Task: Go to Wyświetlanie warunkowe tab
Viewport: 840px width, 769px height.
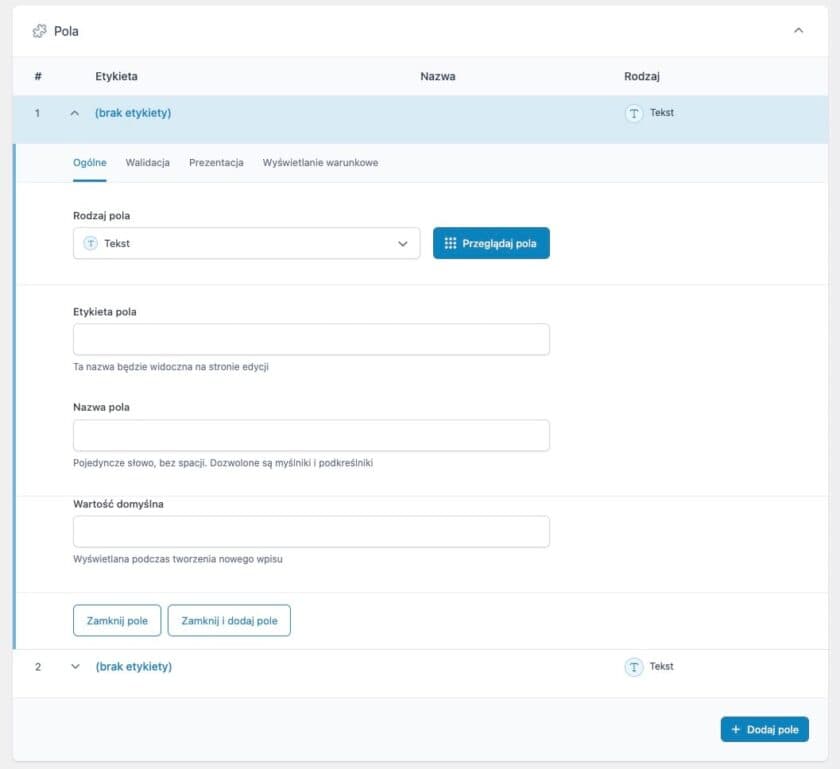Action: 320,162
